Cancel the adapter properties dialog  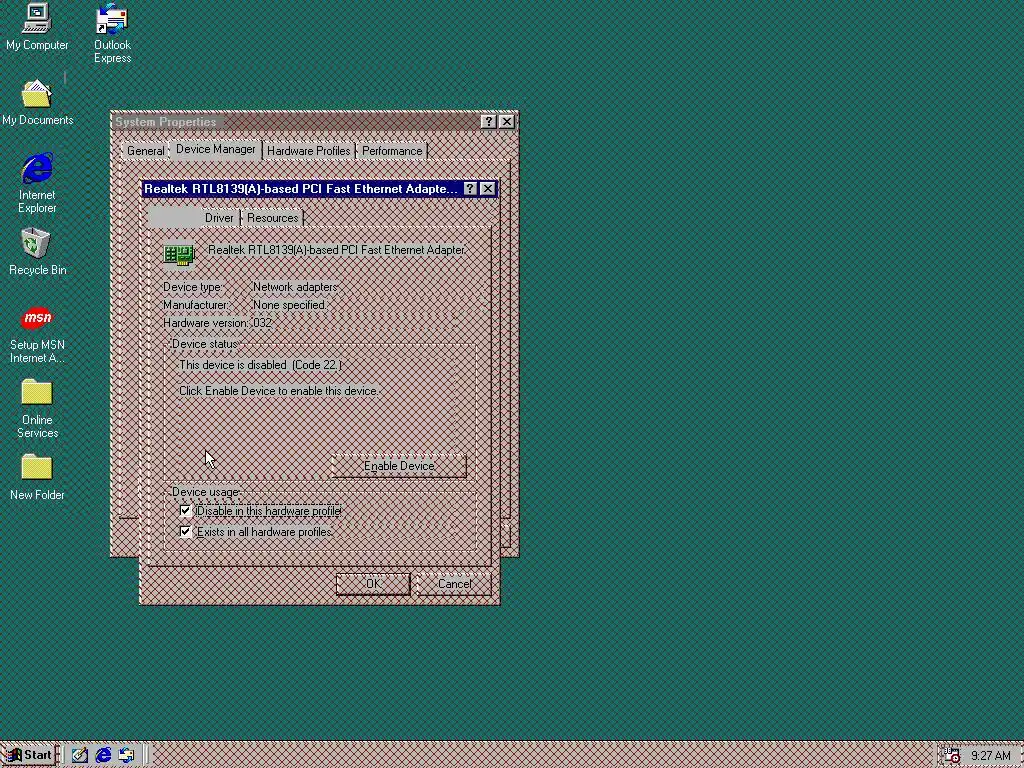click(454, 584)
